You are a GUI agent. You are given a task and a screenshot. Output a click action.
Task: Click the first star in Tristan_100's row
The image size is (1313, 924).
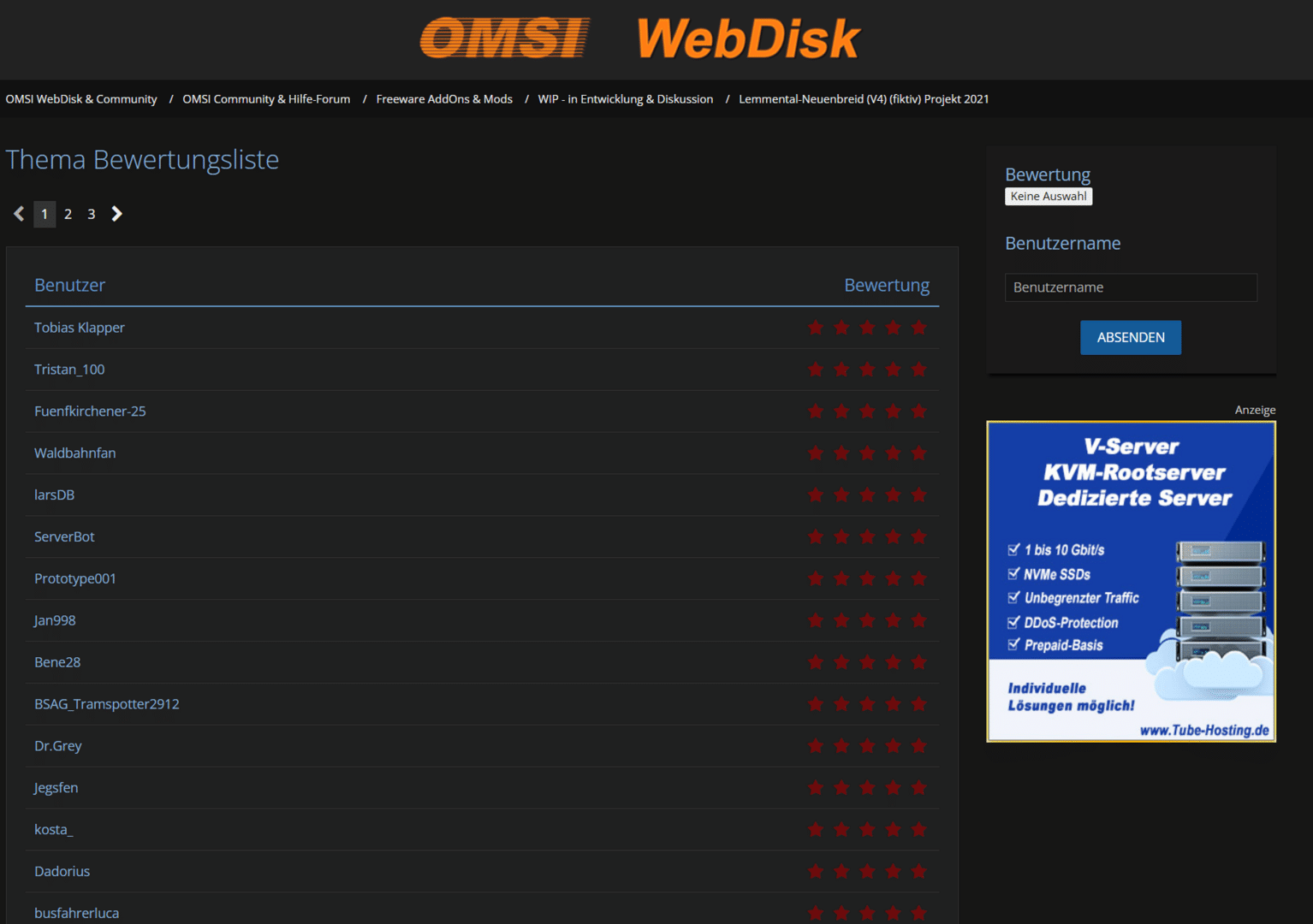click(x=816, y=370)
